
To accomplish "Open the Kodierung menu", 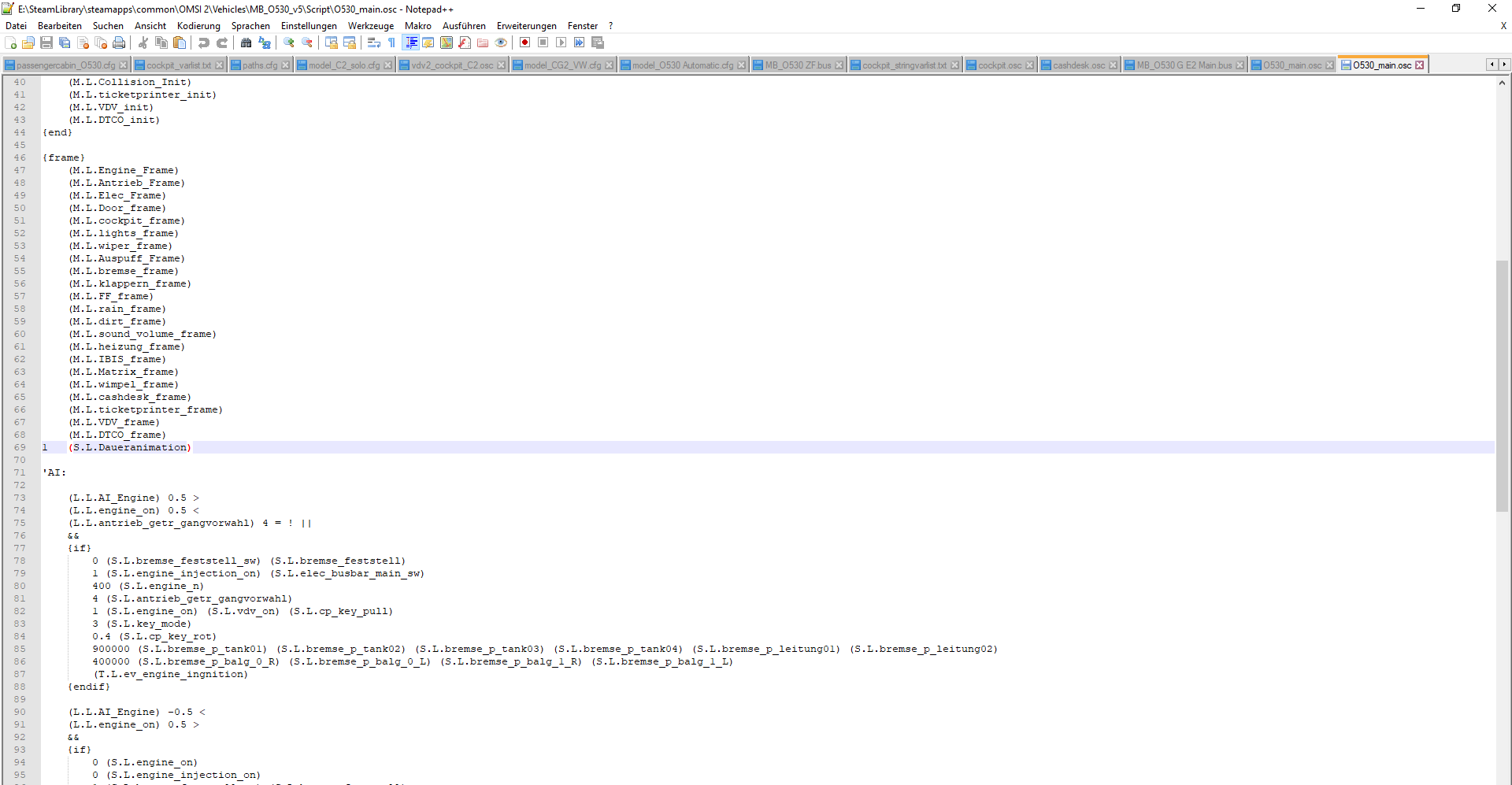I will click(198, 26).
